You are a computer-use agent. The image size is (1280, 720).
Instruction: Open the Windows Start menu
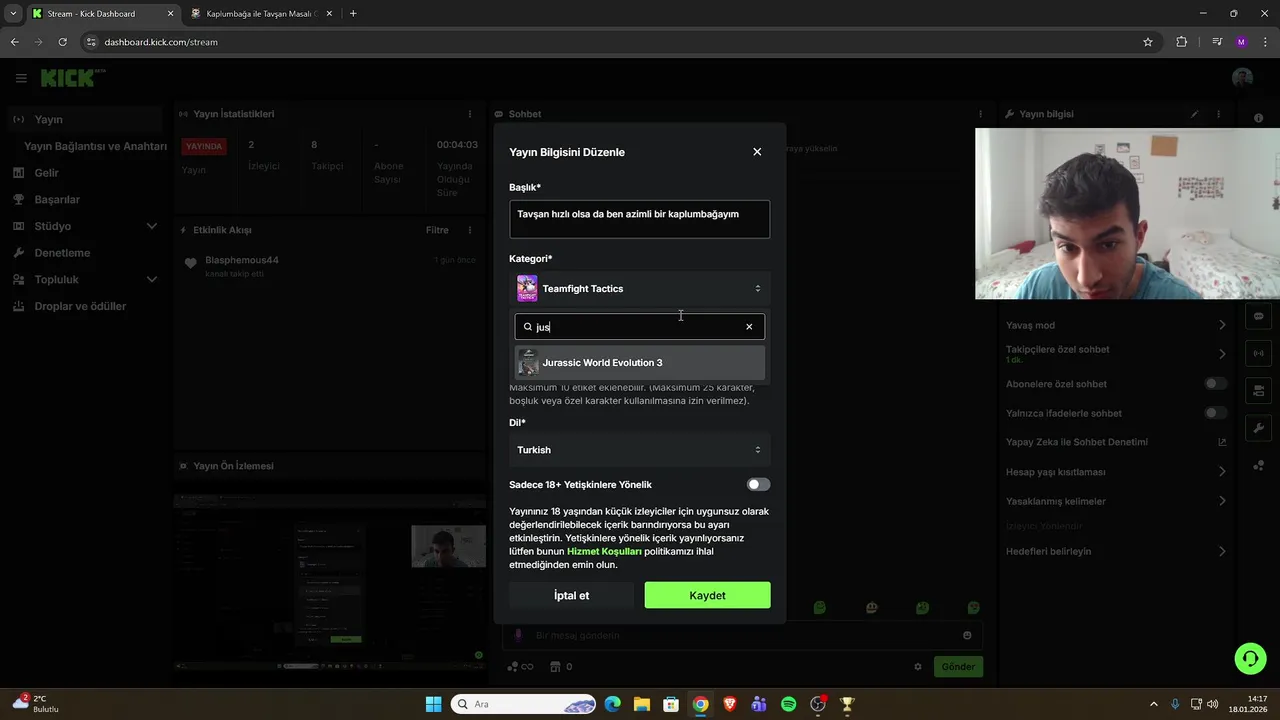click(433, 704)
